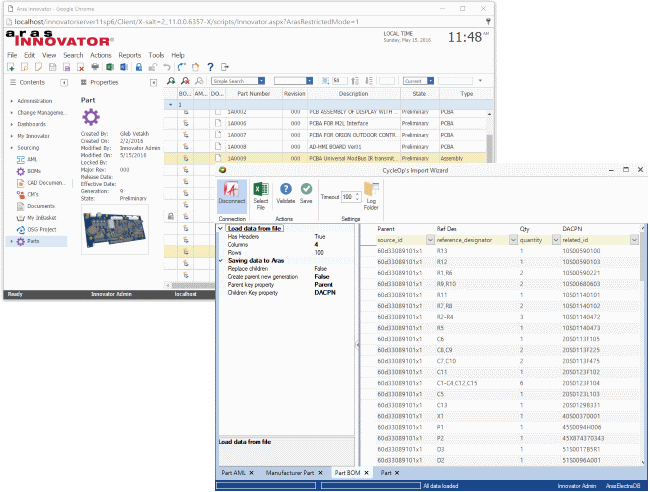Expand the My Innovator tree node
The height and width of the screenshot is (492, 650).
click(12, 136)
